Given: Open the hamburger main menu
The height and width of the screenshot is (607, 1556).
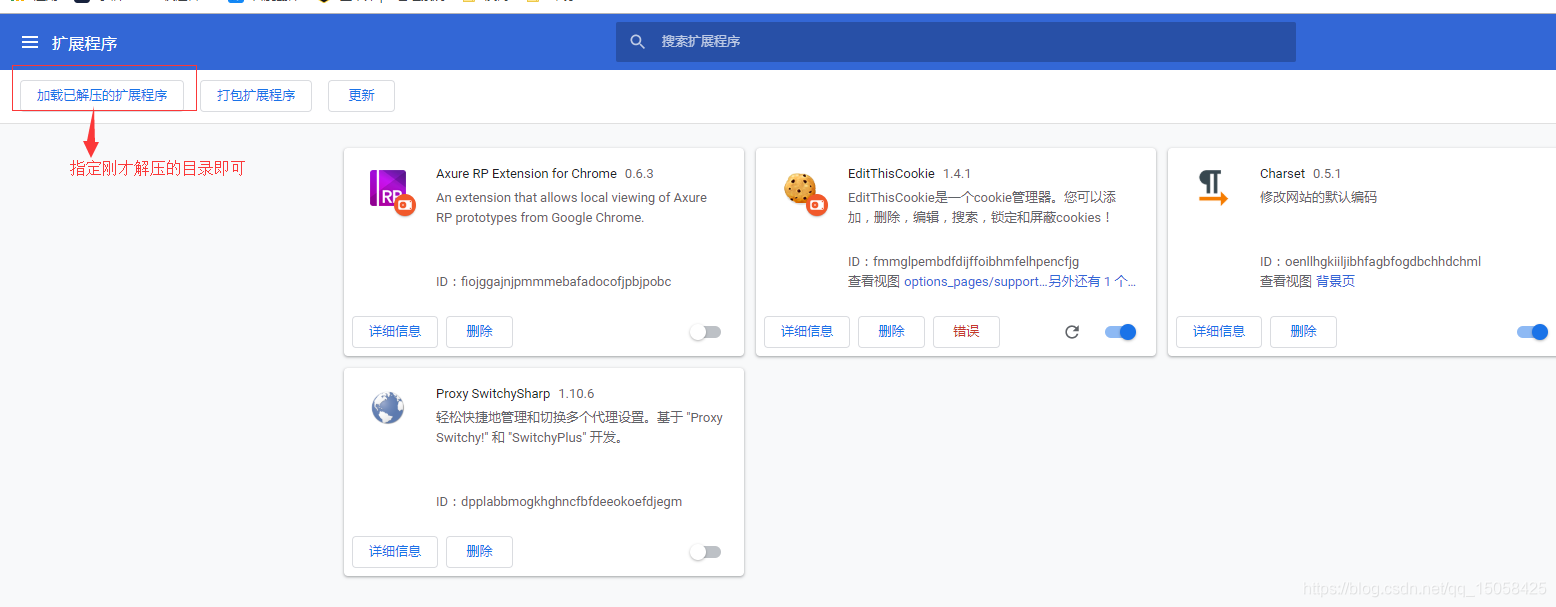Looking at the screenshot, I should tap(30, 42).
